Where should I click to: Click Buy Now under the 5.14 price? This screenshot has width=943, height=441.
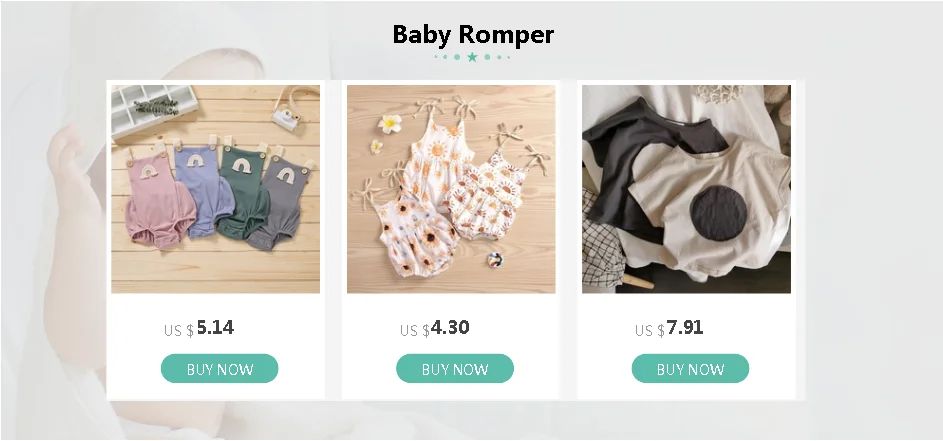coord(220,368)
